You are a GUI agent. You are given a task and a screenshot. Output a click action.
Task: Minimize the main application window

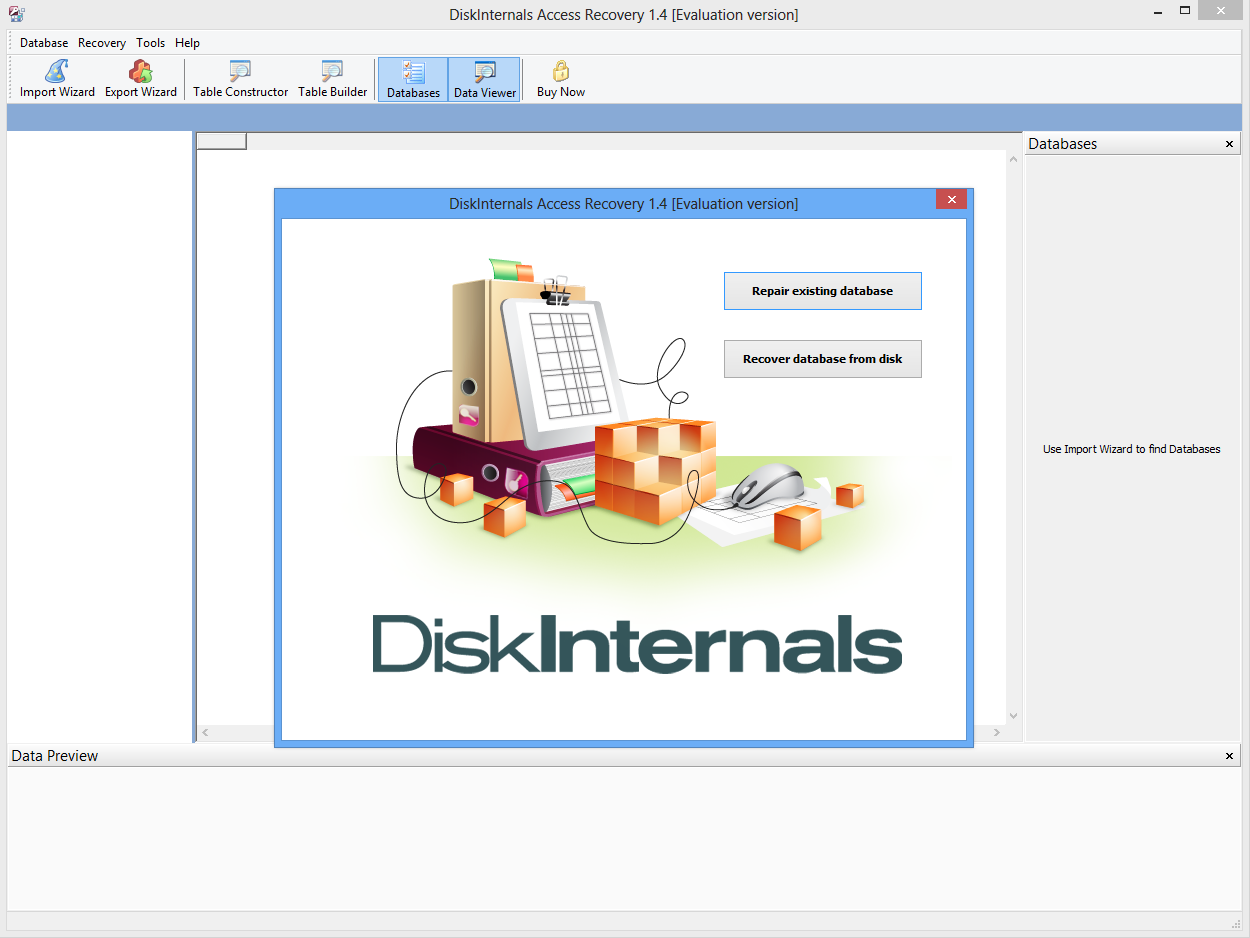pos(1157,10)
